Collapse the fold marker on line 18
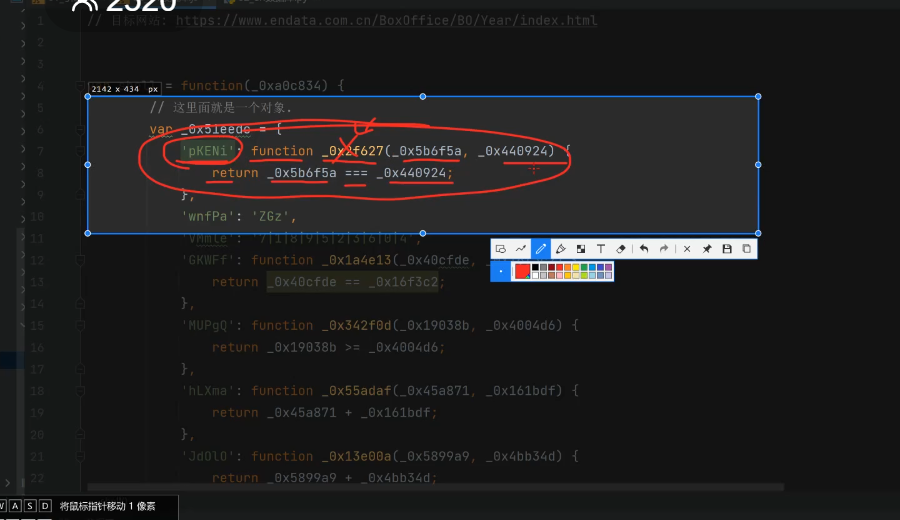The width and height of the screenshot is (900, 520). (x=80, y=391)
